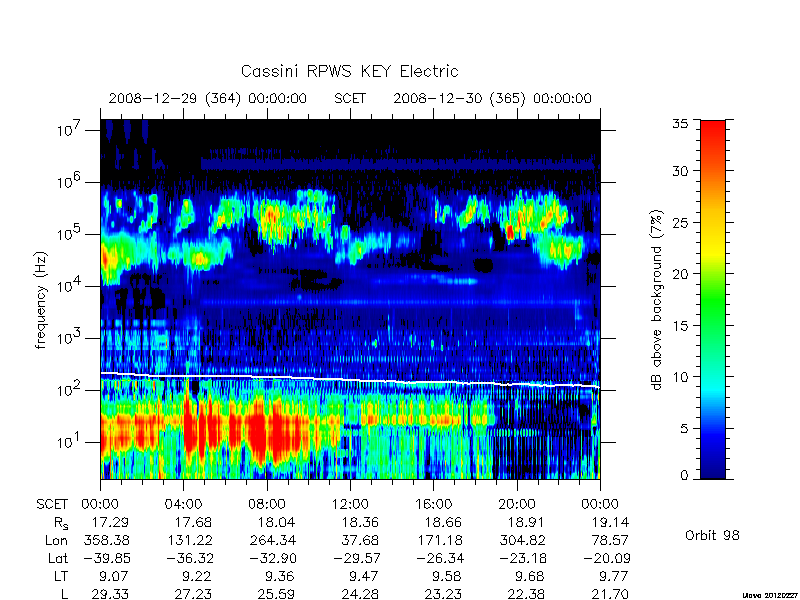Click the time tick label 20:00

[x=516, y=504]
